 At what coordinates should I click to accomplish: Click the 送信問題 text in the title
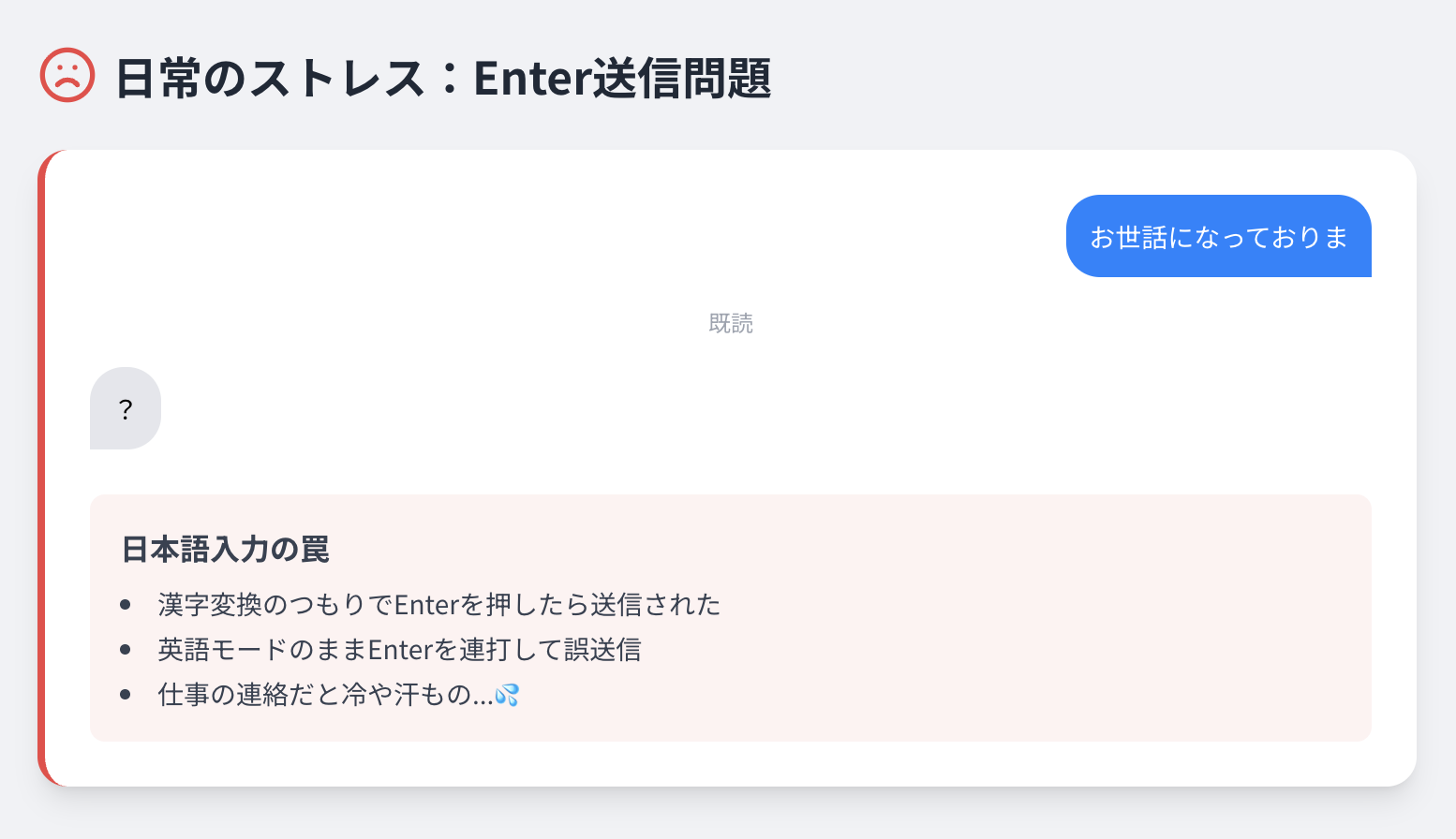682,78
